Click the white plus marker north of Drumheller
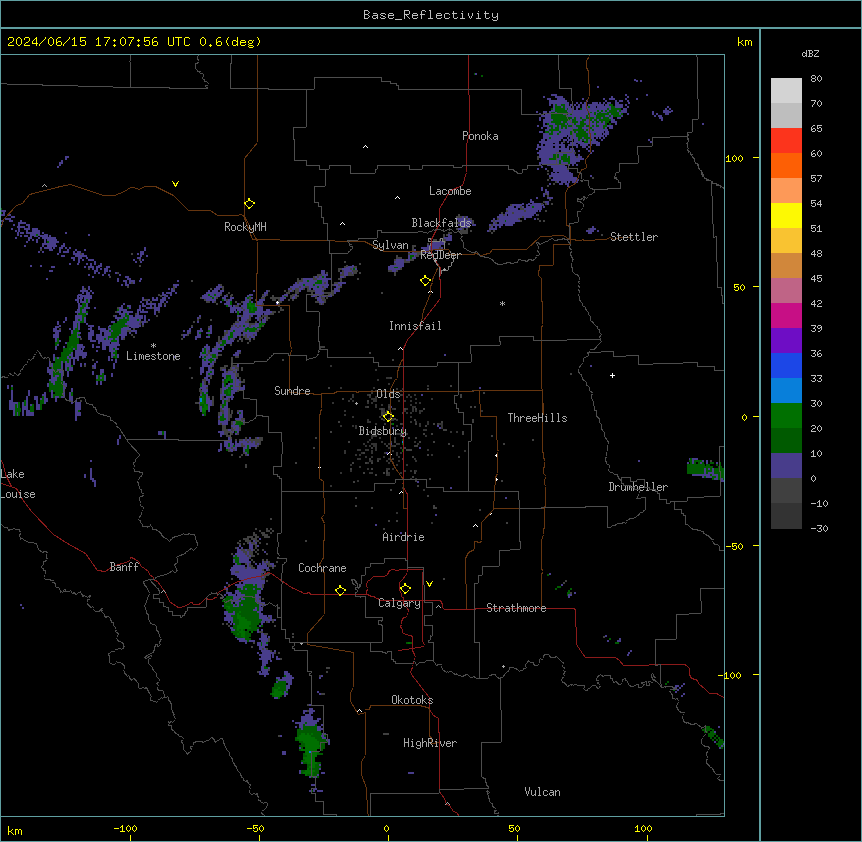862x842 pixels. [612, 375]
